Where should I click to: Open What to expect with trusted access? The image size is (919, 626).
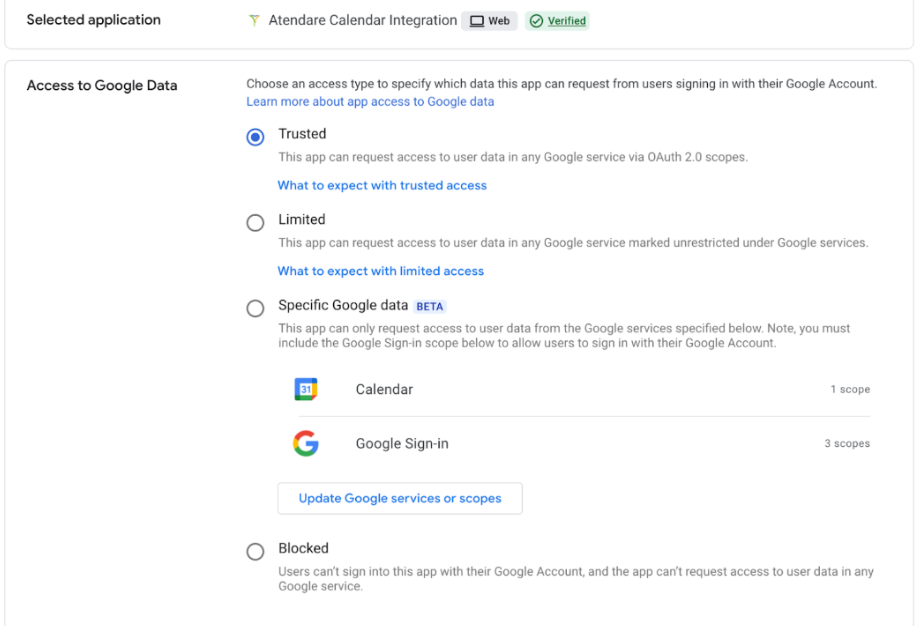point(382,185)
